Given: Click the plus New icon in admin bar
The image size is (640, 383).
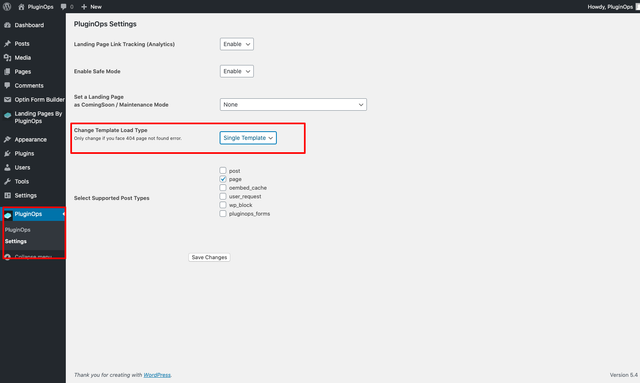Looking at the screenshot, I should click(x=84, y=7).
